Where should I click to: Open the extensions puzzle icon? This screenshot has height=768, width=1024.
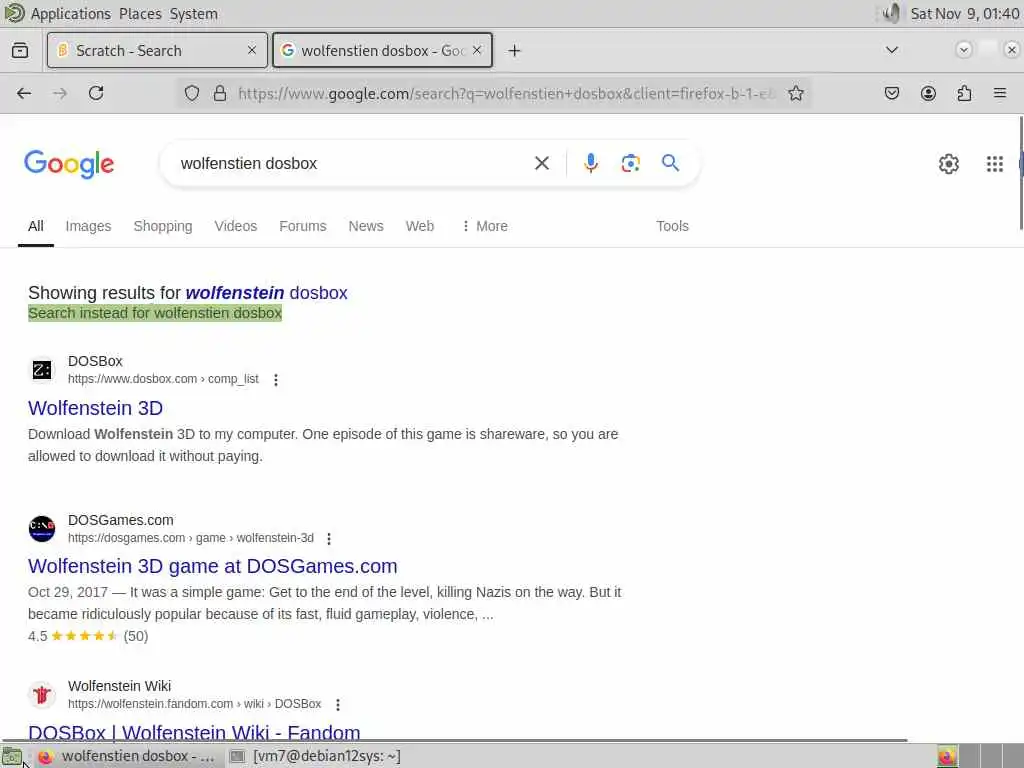point(964,93)
